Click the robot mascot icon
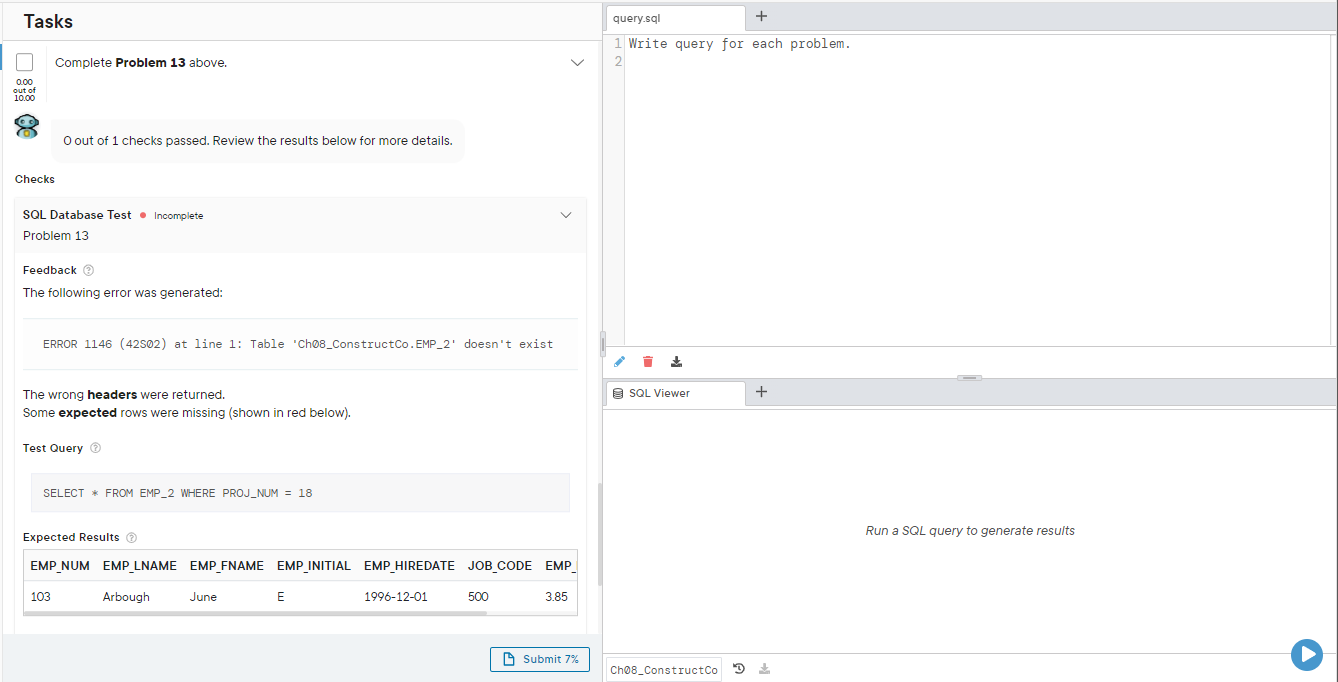This screenshot has height=682, width=1338. pos(27,126)
